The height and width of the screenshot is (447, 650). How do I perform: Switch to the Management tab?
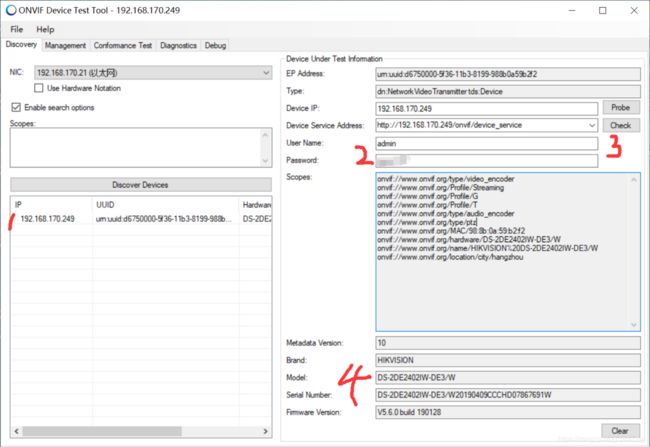(65, 45)
